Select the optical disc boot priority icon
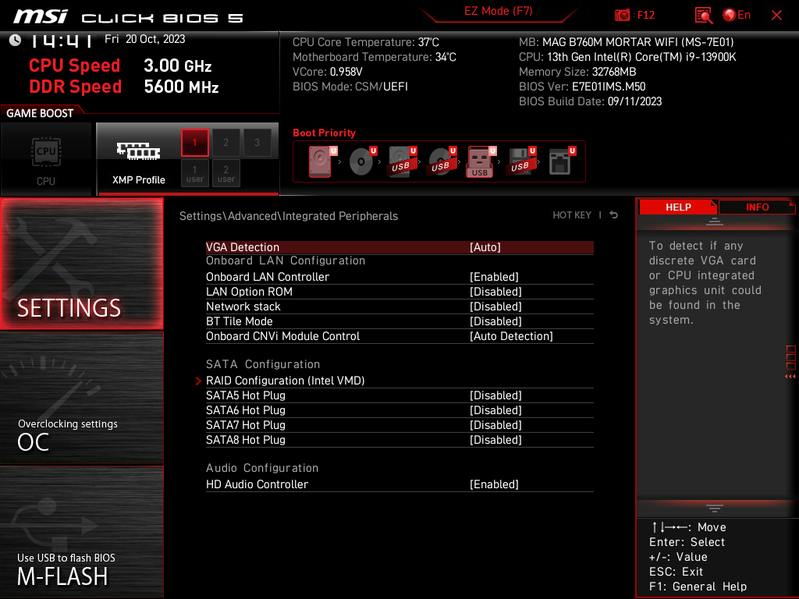799x599 pixels. point(362,162)
